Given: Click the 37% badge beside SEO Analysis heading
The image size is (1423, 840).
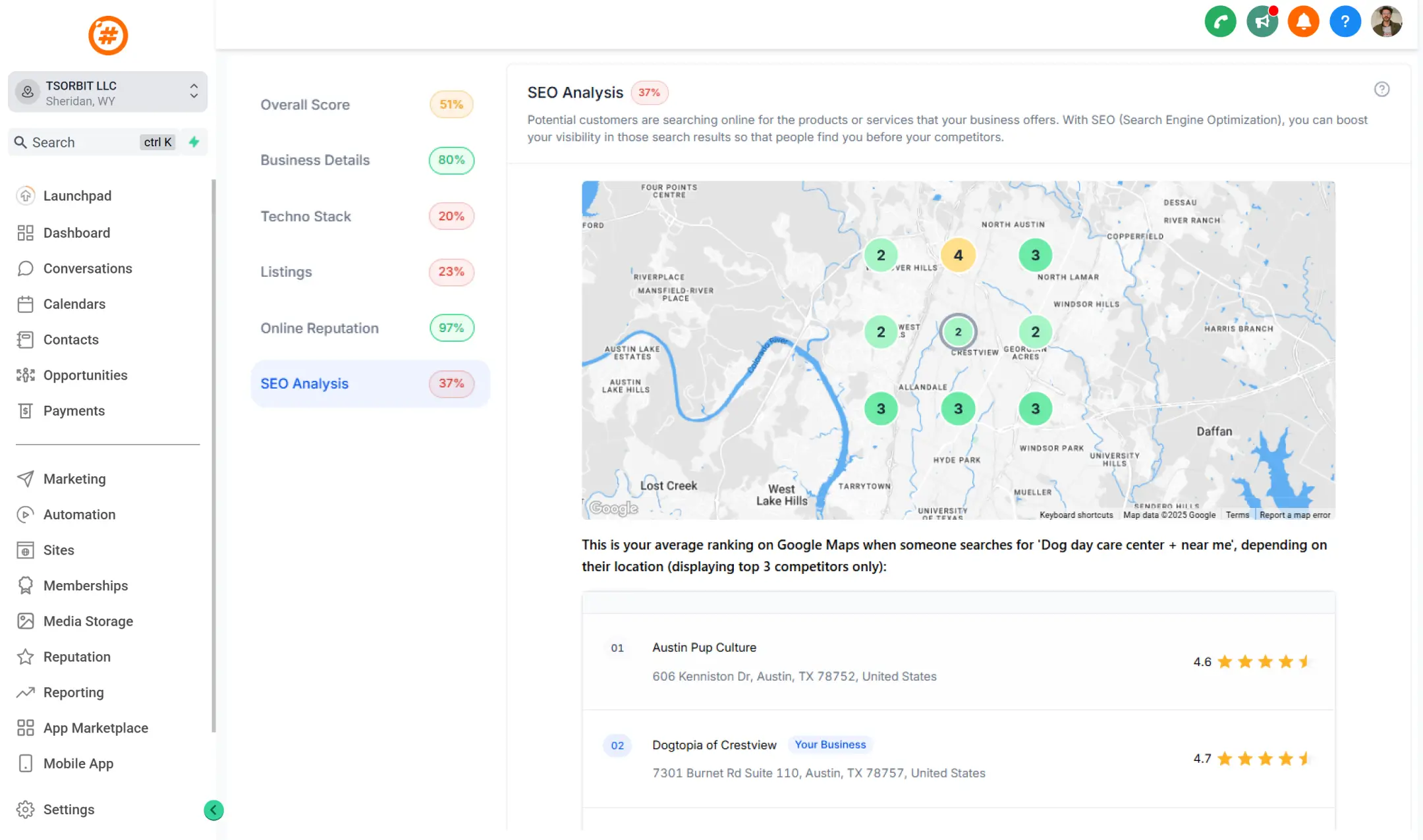Looking at the screenshot, I should click(649, 93).
